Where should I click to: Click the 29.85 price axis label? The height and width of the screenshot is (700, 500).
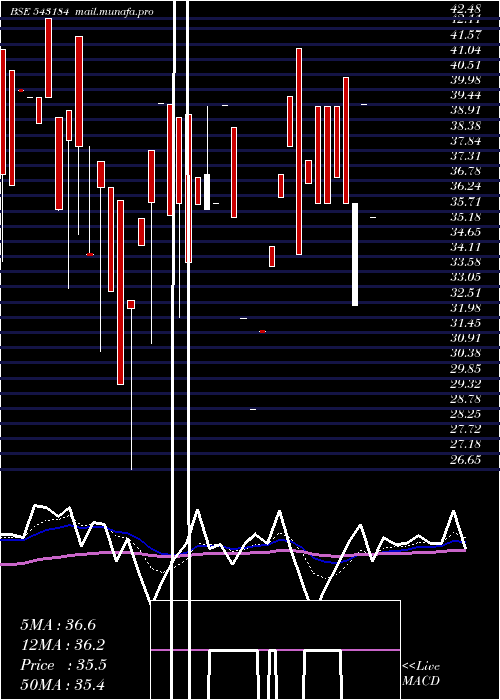pyautogui.click(x=465, y=368)
